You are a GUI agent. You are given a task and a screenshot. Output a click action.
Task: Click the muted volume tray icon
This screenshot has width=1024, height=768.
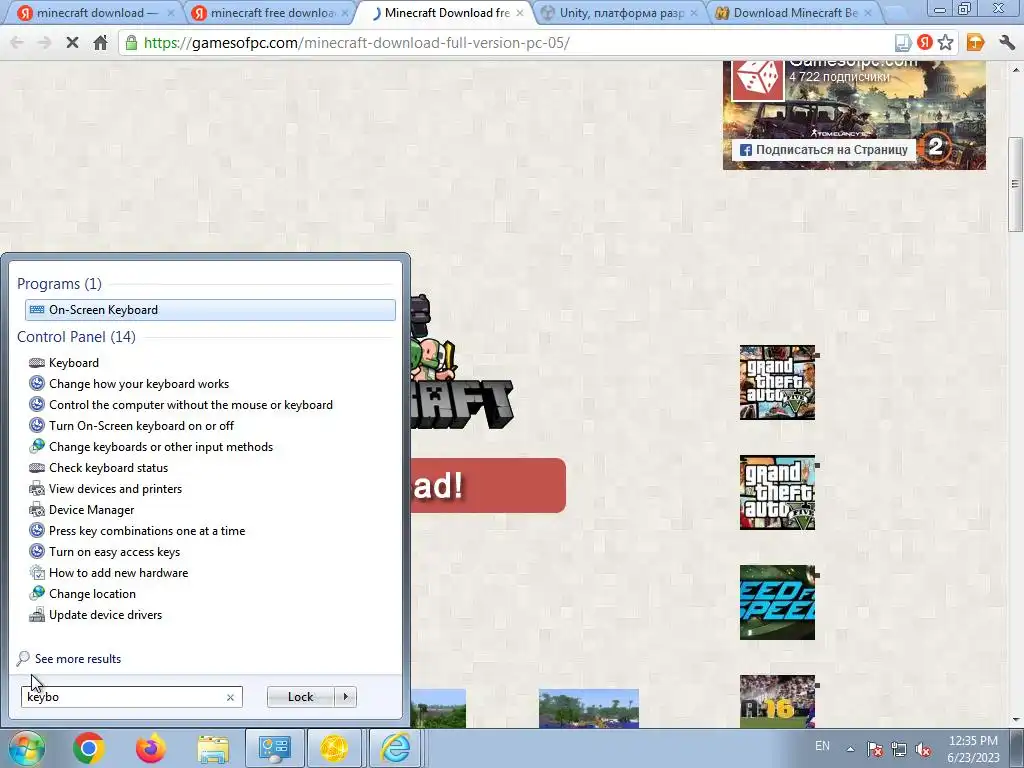click(923, 749)
